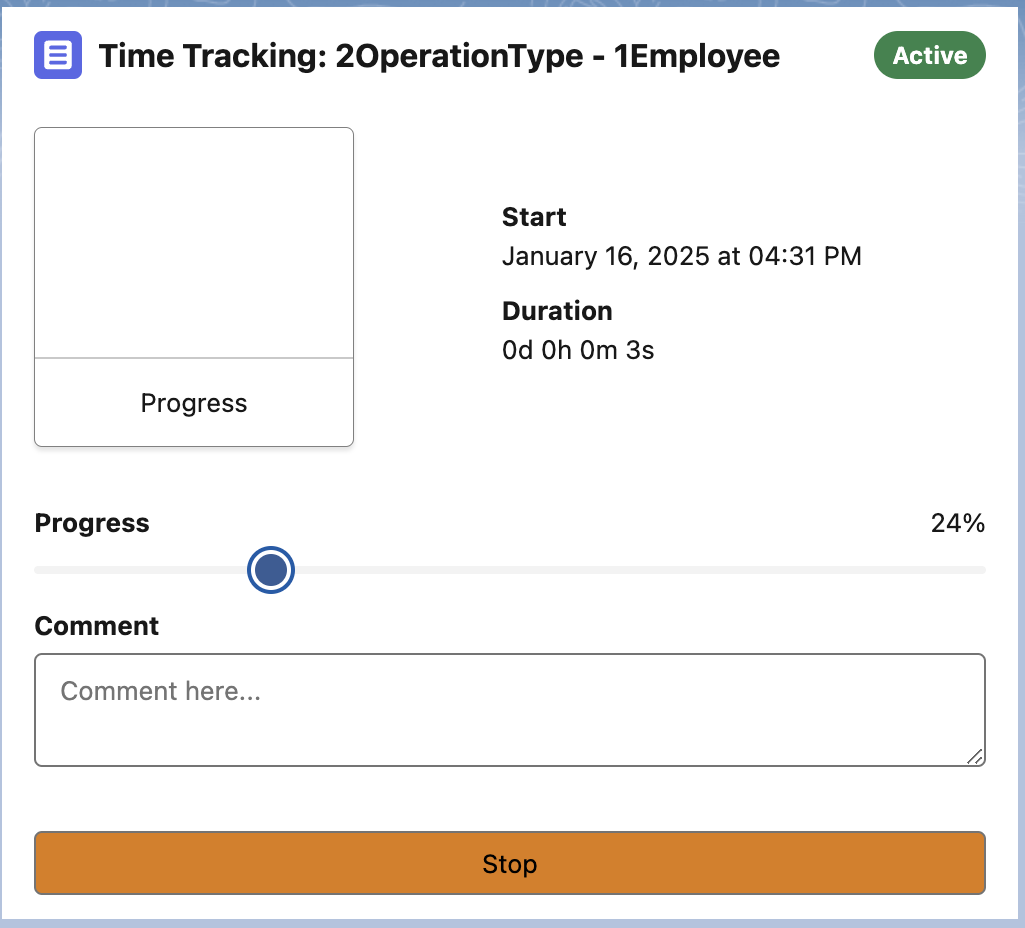Image resolution: width=1025 pixels, height=928 pixels.
Task: Click the comment box resize grip
Action: [975, 757]
